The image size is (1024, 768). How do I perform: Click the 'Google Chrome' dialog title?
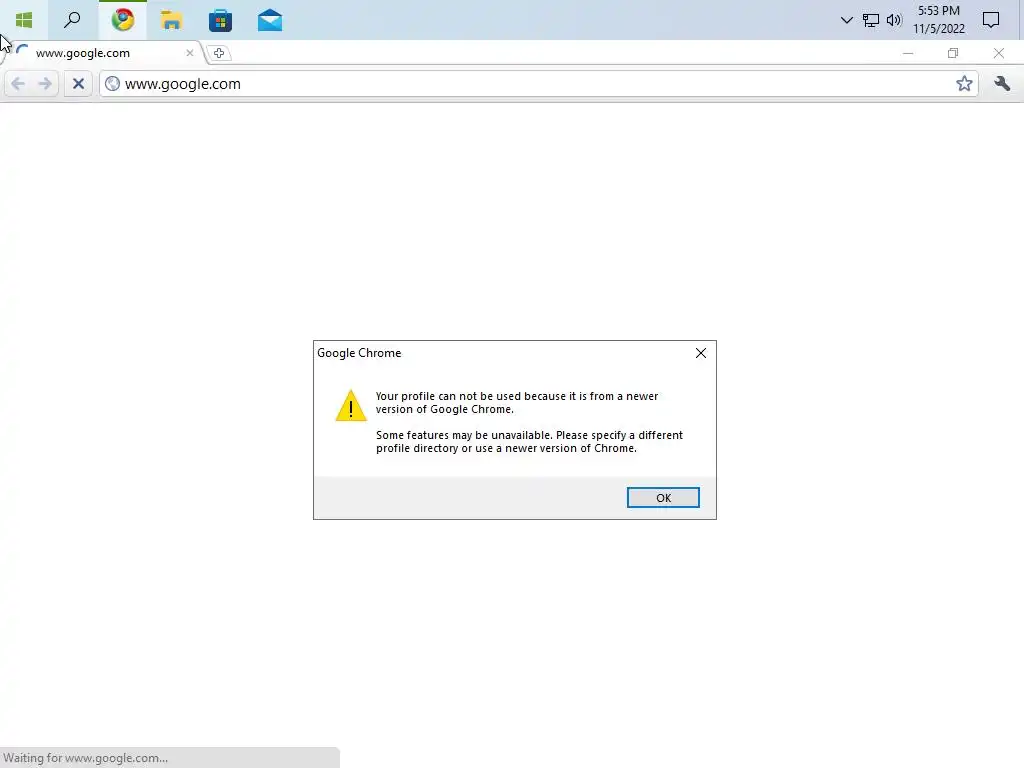tap(359, 353)
